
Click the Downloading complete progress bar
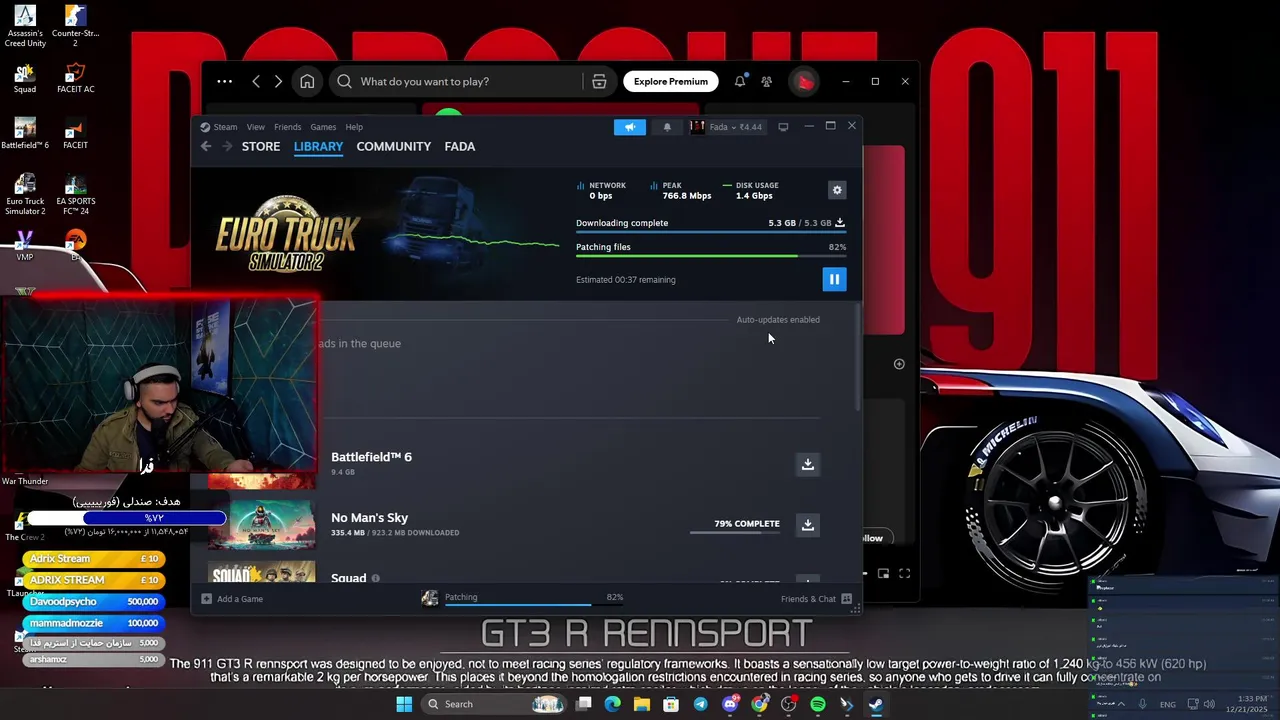pyautogui.click(x=711, y=232)
